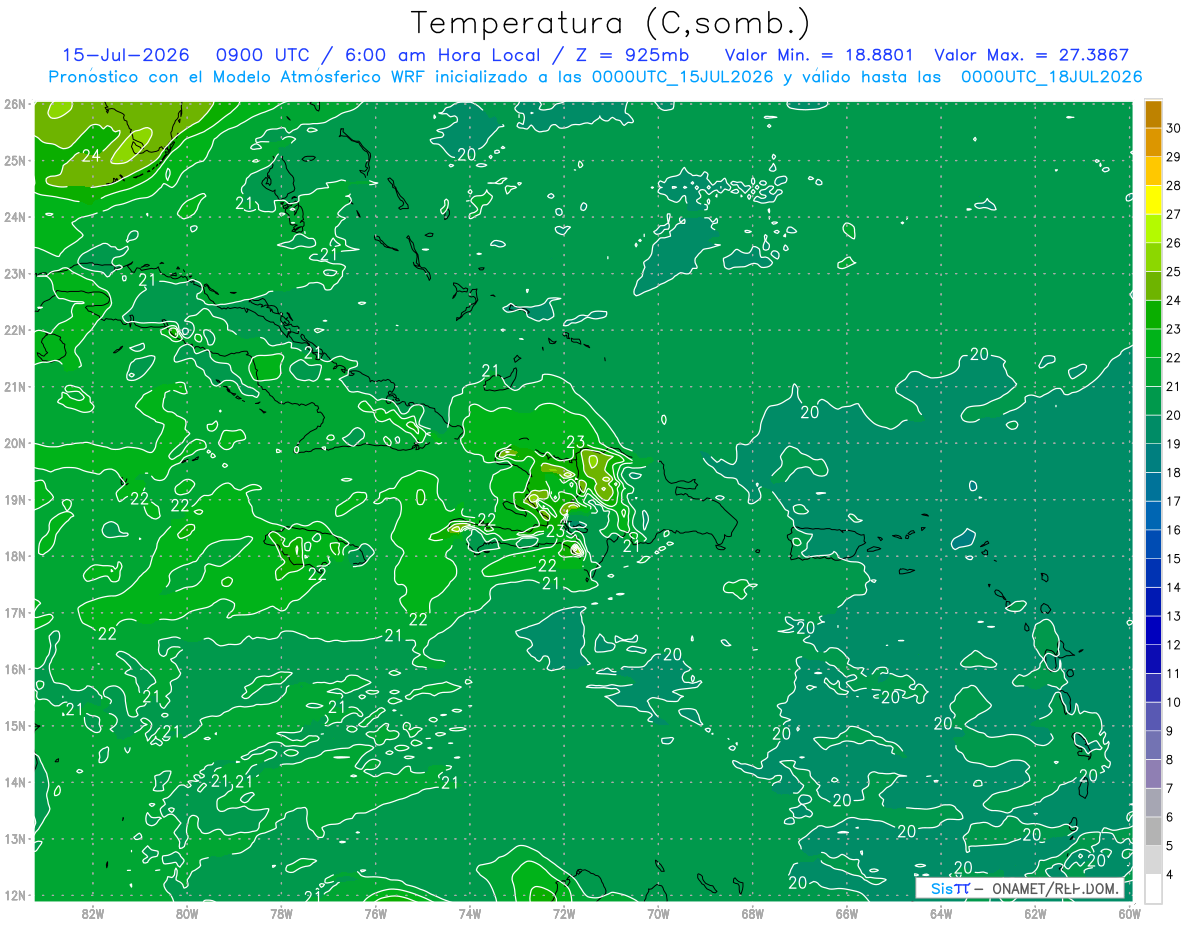This screenshot has height=927, width=1200.
Task: Click the title "Temperatura (C,somb.)"
Action: click(x=611, y=23)
